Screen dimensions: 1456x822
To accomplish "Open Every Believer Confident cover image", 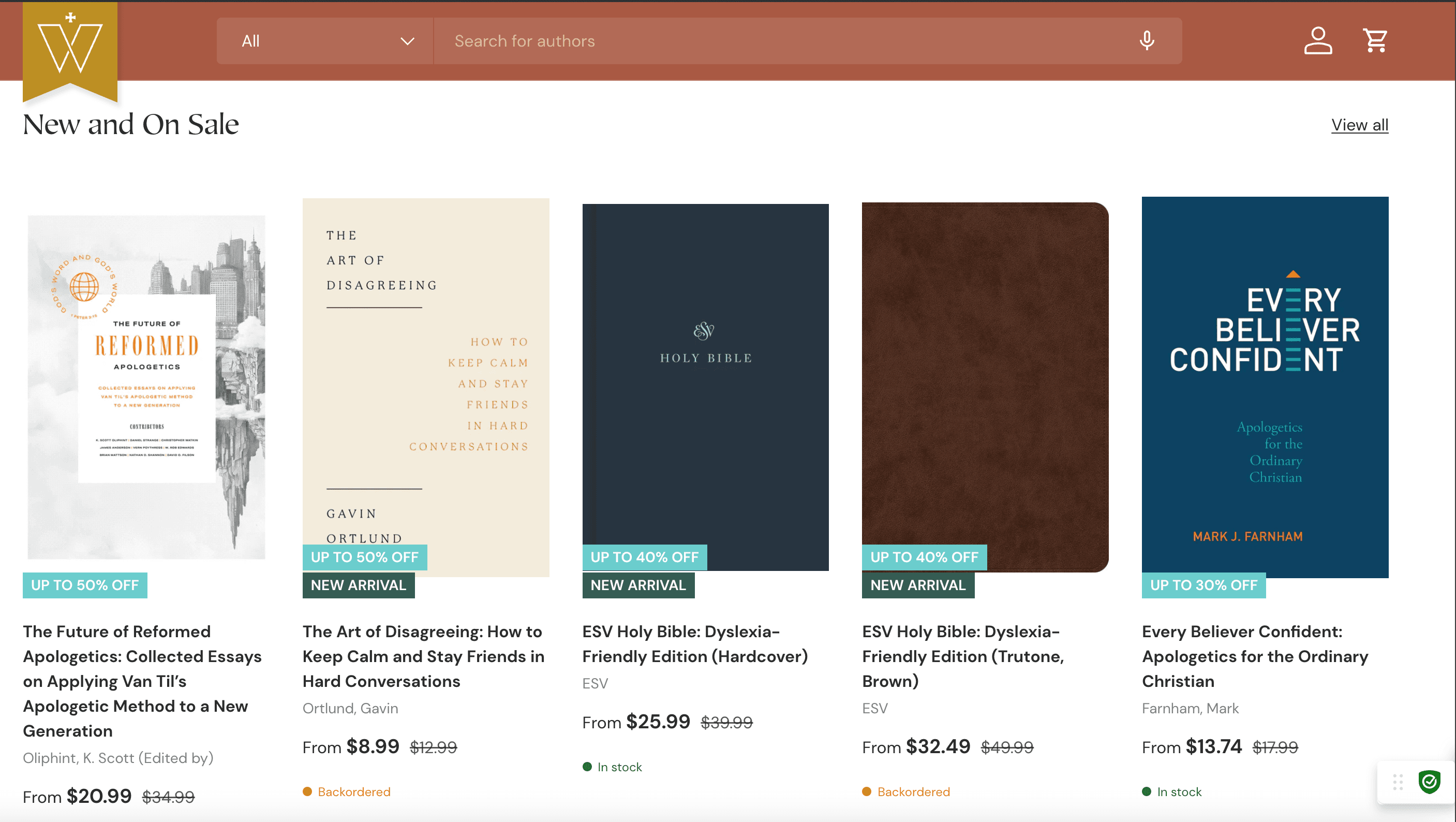I will (1265, 387).
